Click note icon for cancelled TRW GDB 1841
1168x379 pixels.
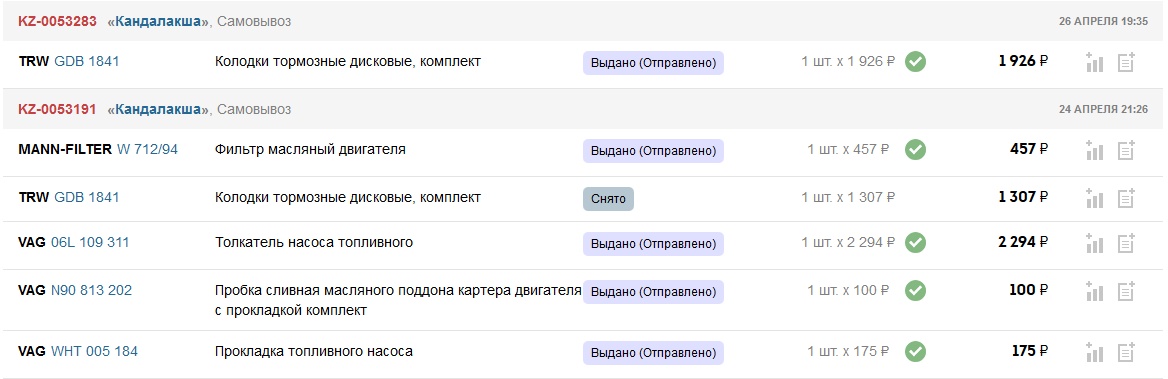pyautogui.click(x=1126, y=198)
